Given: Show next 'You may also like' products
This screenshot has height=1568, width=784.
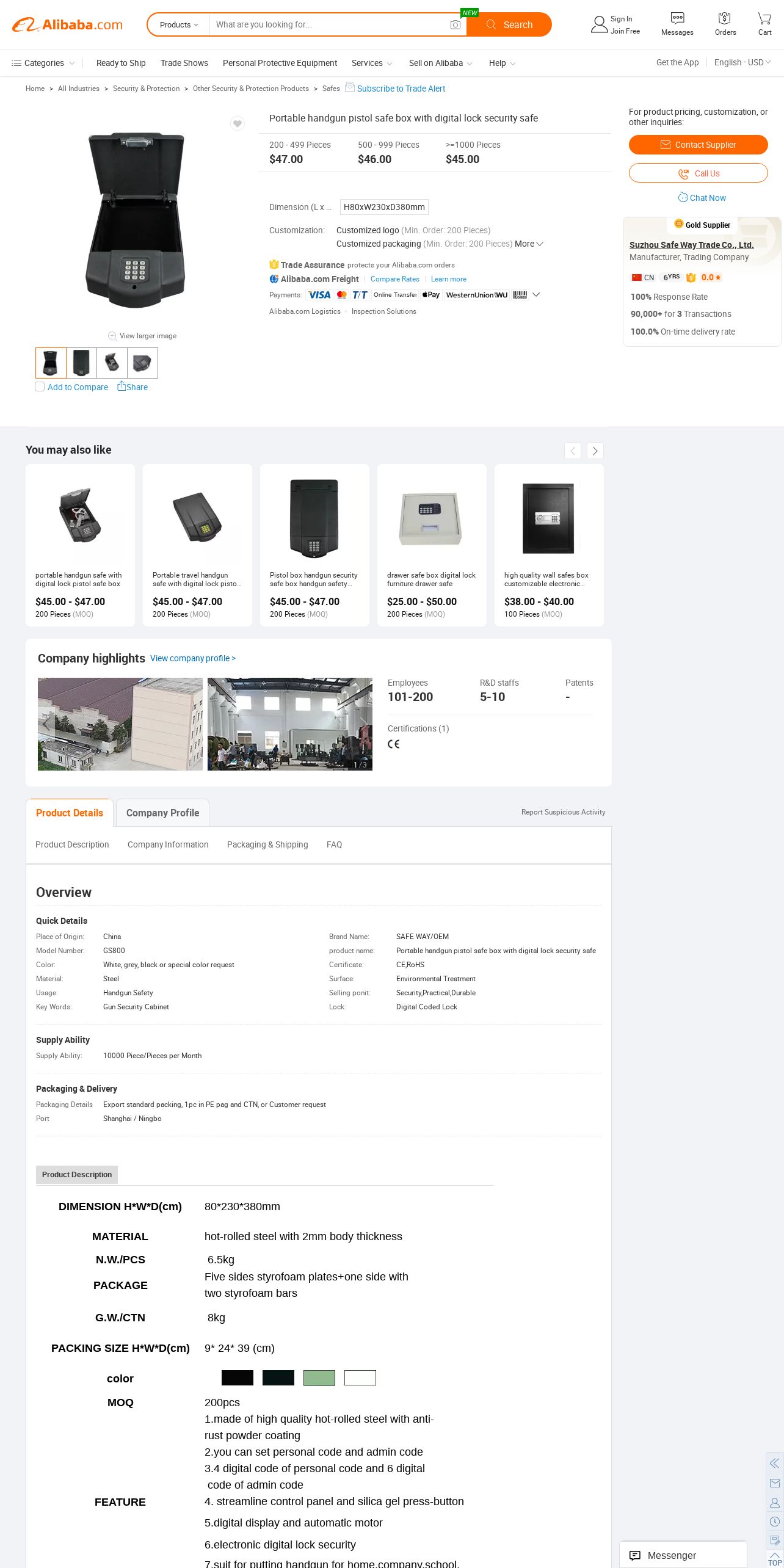Looking at the screenshot, I should click(595, 451).
